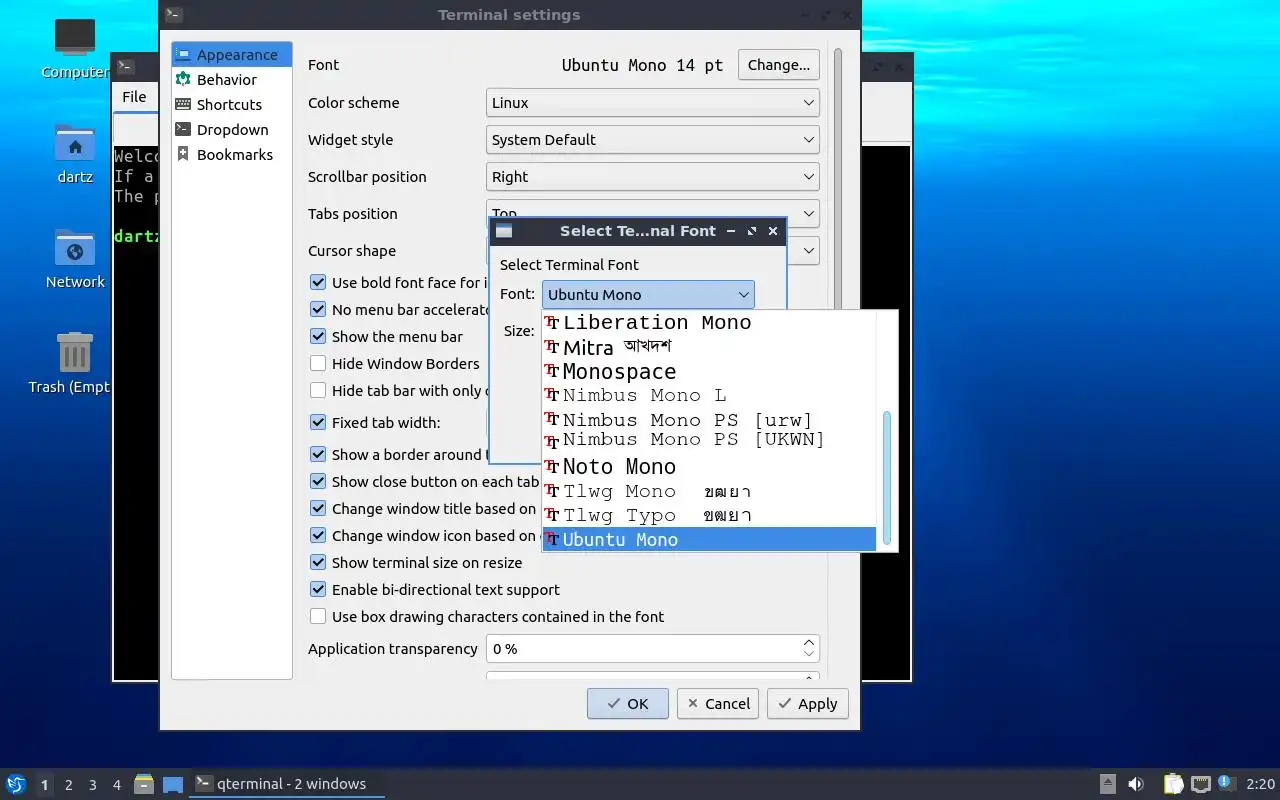1280x800 pixels.
Task: Open the clipboard manager tray icon
Action: point(1173,784)
